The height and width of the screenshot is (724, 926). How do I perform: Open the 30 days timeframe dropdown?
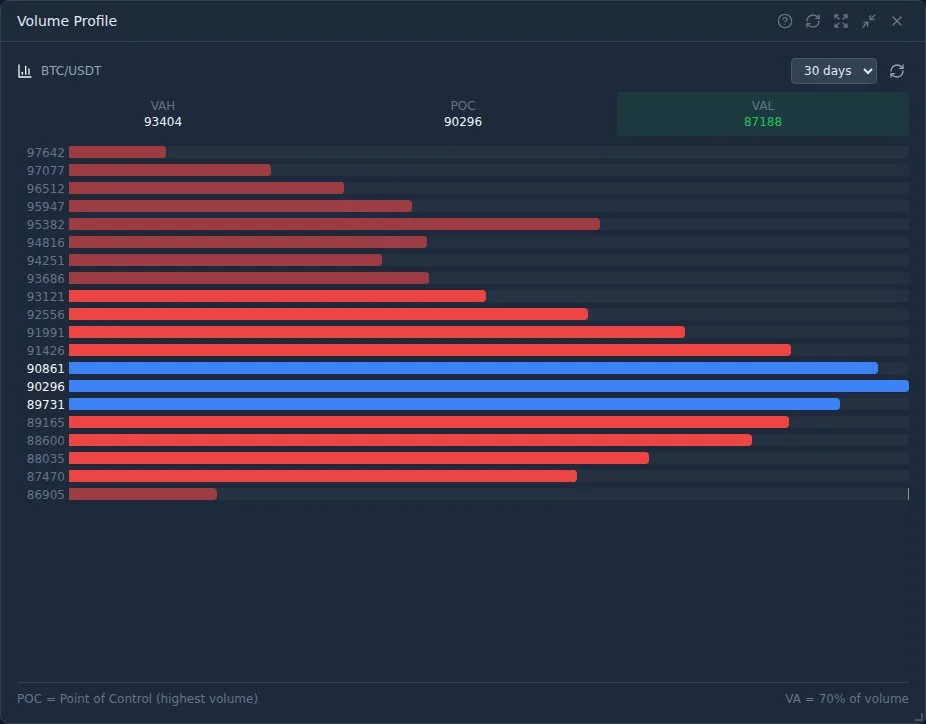(833, 71)
